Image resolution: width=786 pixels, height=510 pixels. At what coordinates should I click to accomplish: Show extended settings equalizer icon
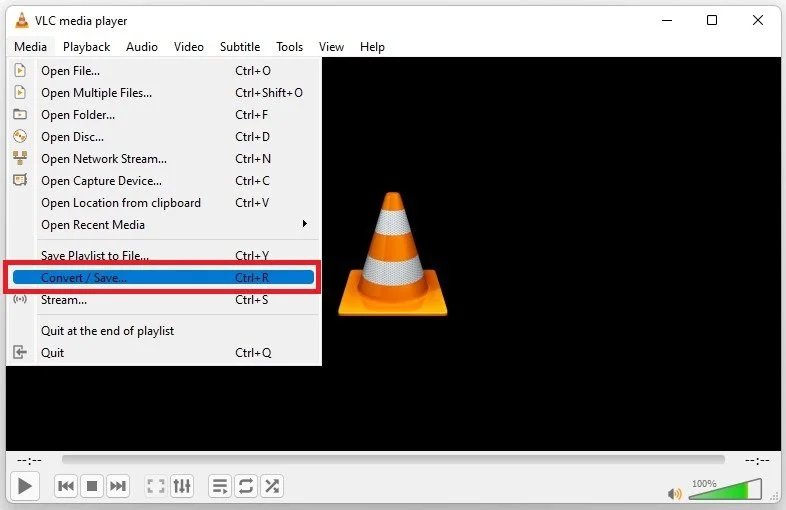click(181, 486)
